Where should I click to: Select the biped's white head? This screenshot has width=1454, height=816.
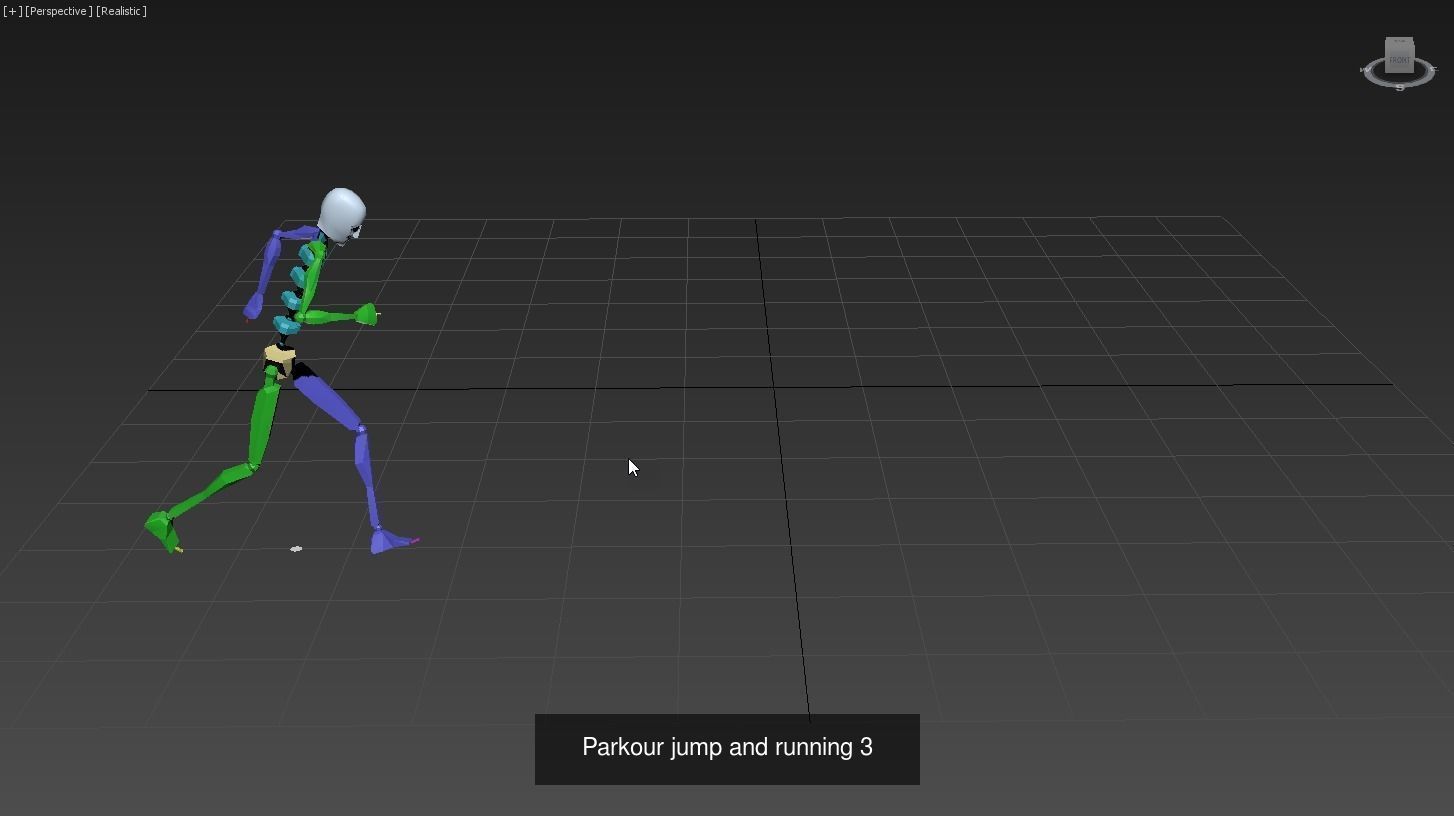click(x=342, y=214)
